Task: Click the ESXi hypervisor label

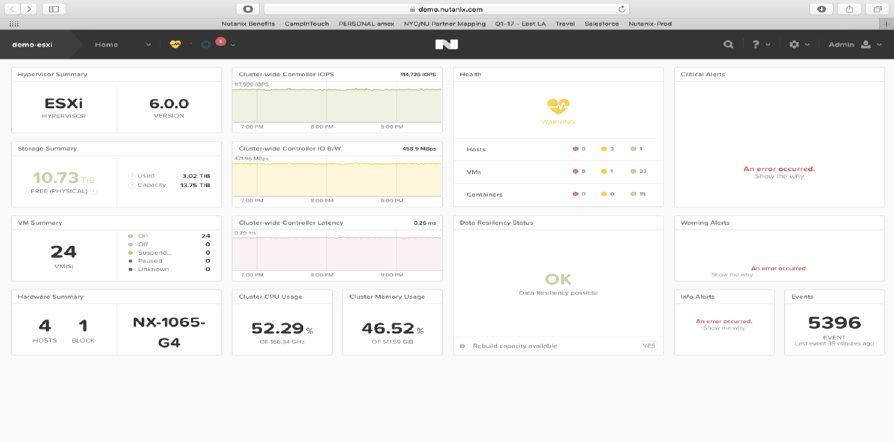Action: pos(63,104)
